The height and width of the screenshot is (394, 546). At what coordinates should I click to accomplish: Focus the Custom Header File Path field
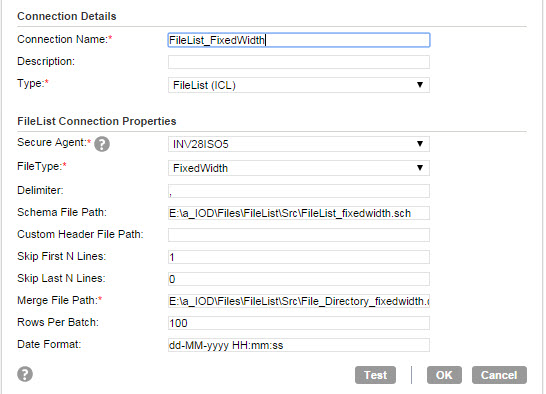[x=299, y=235]
